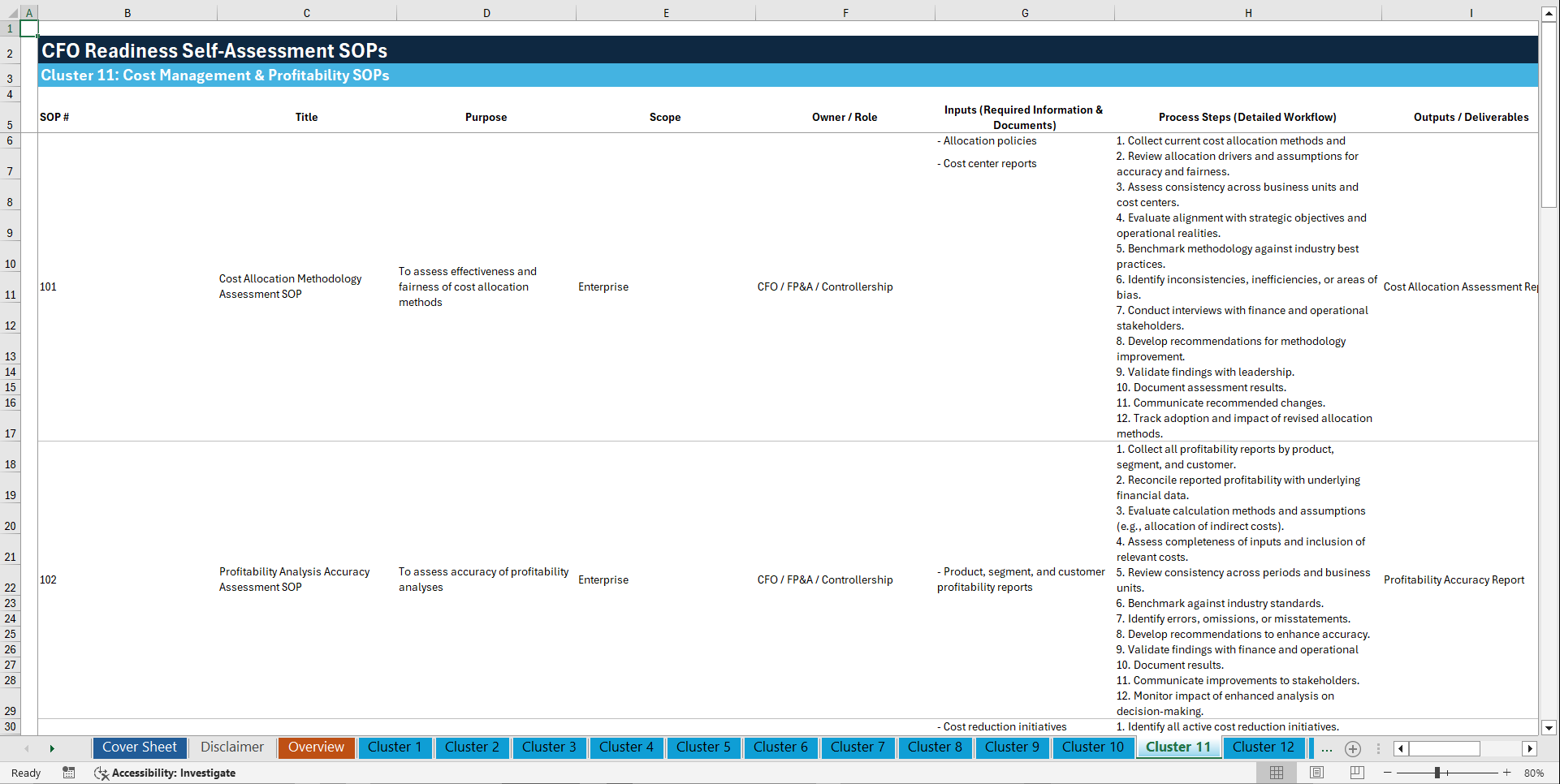The height and width of the screenshot is (784, 1560).
Task: Click the next sheet navigation arrow
Action: coord(51,748)
